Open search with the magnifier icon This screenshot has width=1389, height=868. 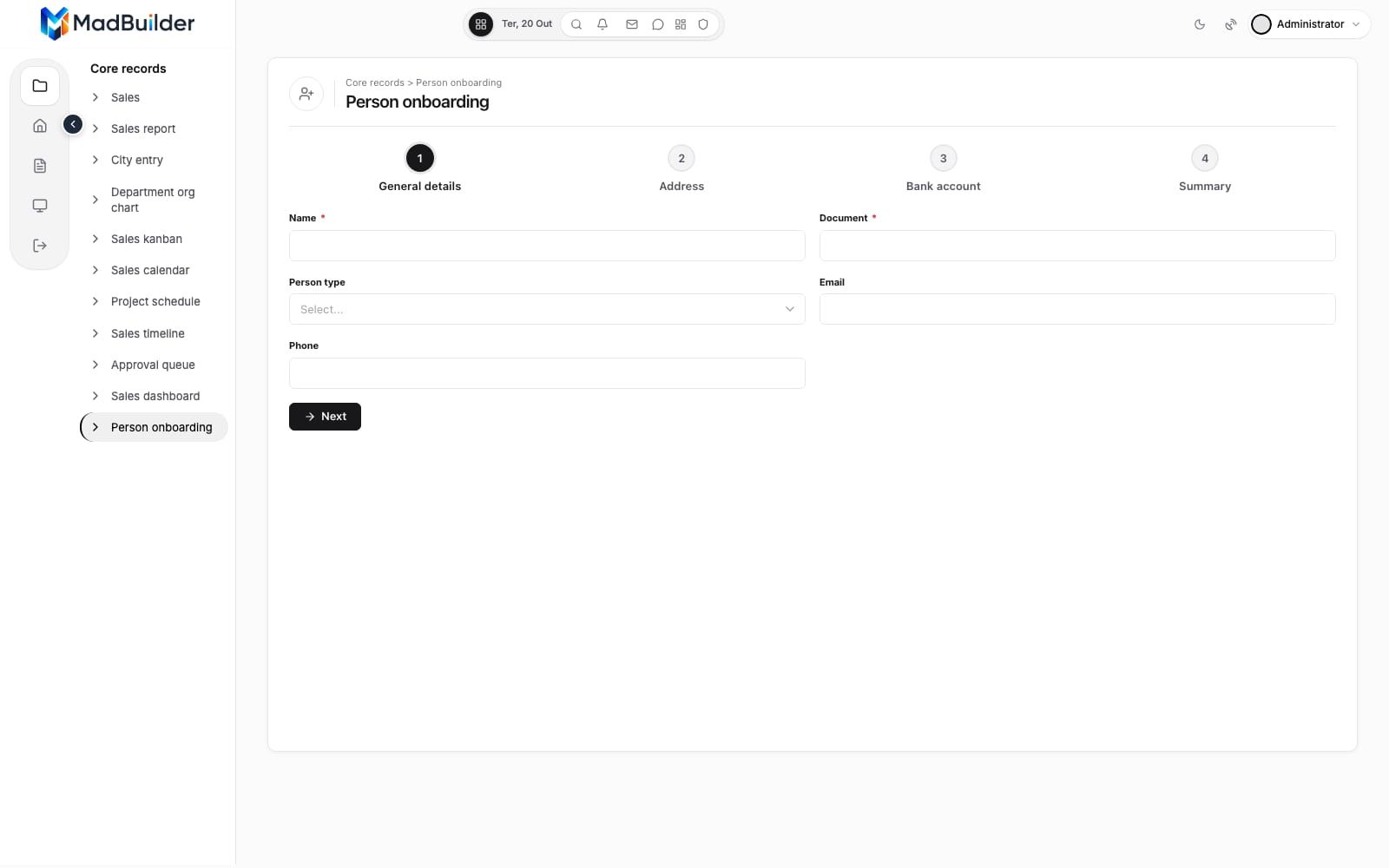576,24
